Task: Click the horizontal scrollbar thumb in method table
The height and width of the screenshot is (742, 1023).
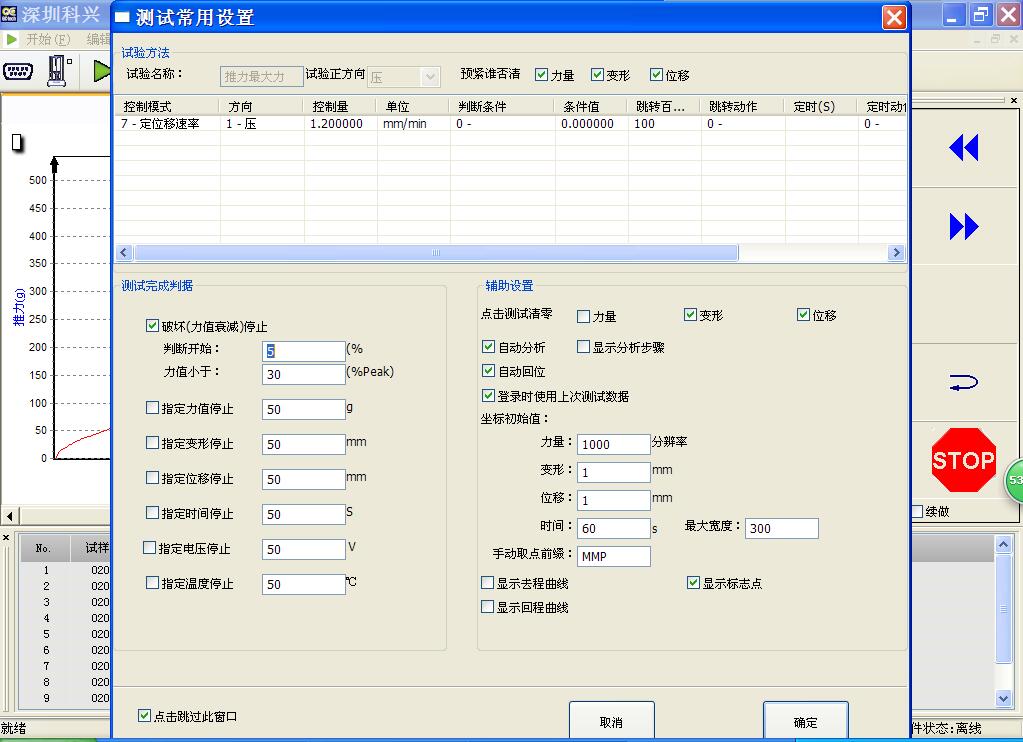Action: pyautogui.click(x=436, y=253)
